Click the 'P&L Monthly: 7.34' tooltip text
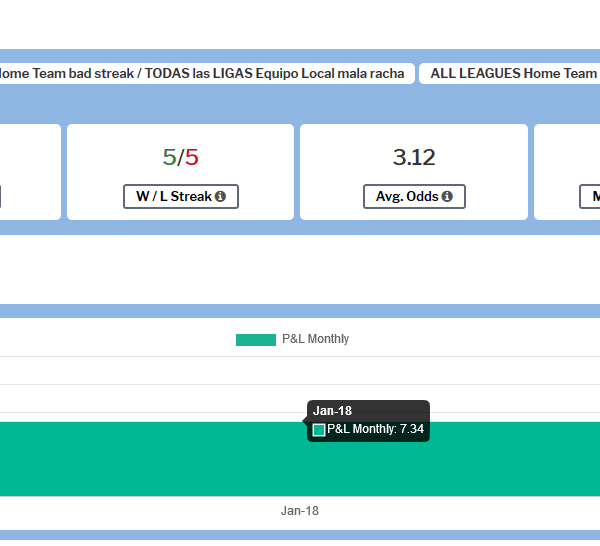This screenshot has width=600, height=546. point(375,429)
